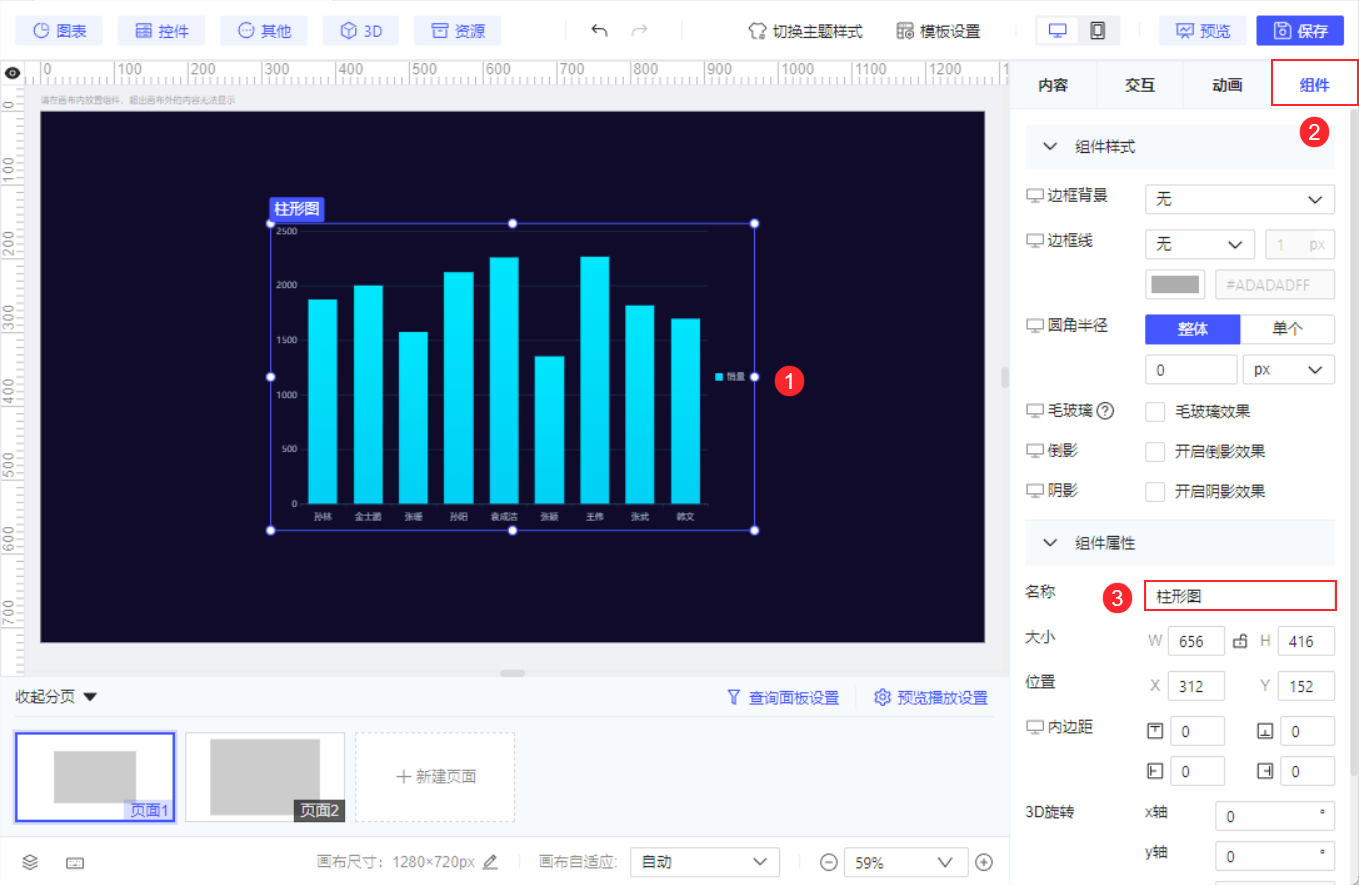Click the keyboard shortcuts icon

(x=75, y=862)
